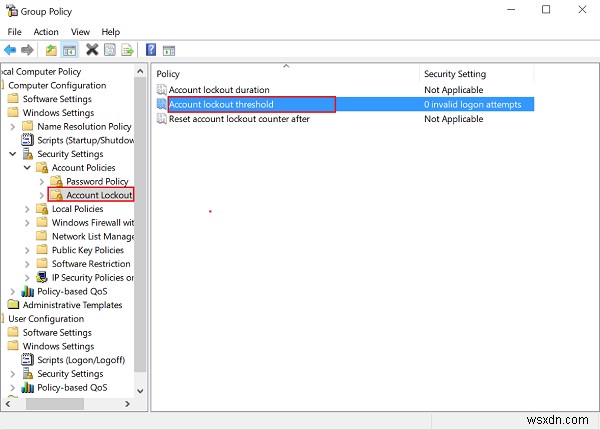Expand the Name Resolution Policy node
600x430 pixels.
point(13,126)
